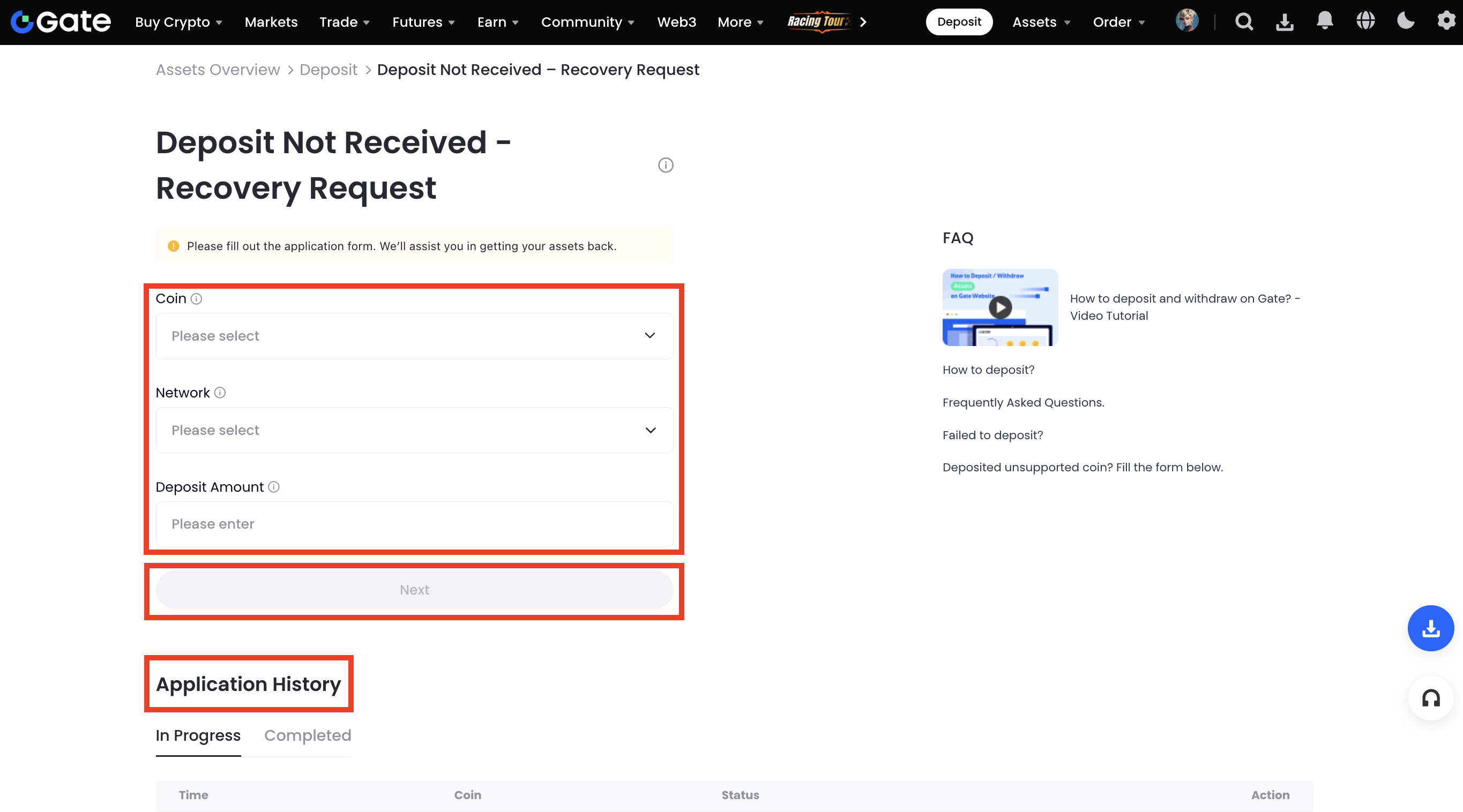Screen dimensions: 1463x812
Task: Switch to the Completed tab
Action: point(307,735)
